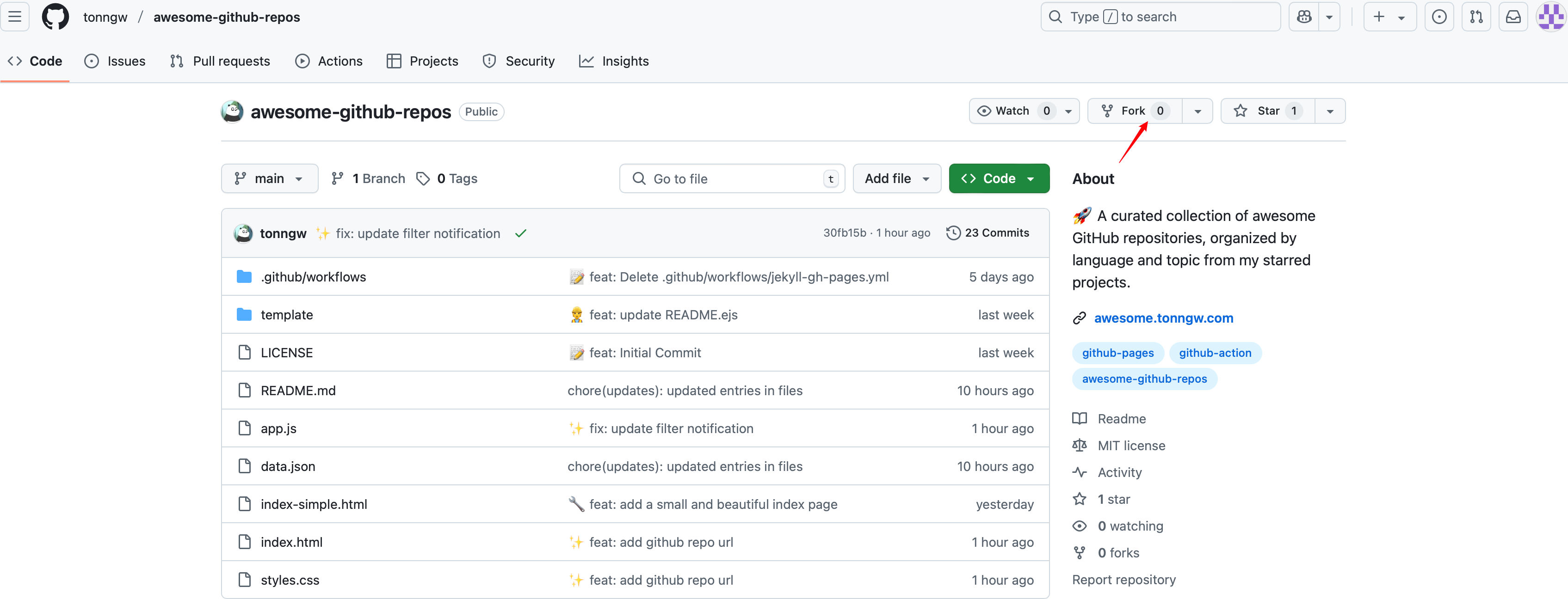Click the Report repository link
Viewport: 1568px width, 599px height.
[1124, 579]
